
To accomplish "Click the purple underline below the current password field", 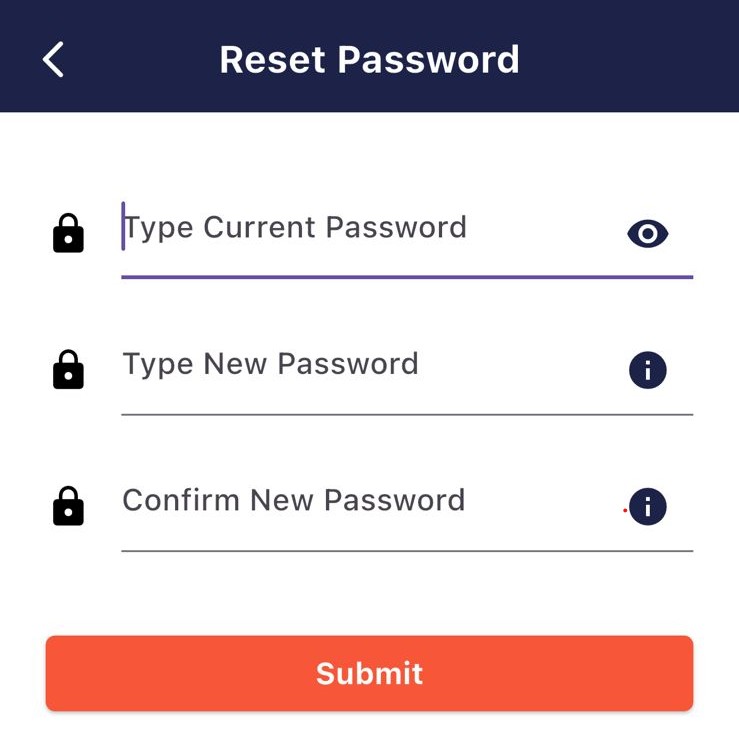I will coord(407,276).
